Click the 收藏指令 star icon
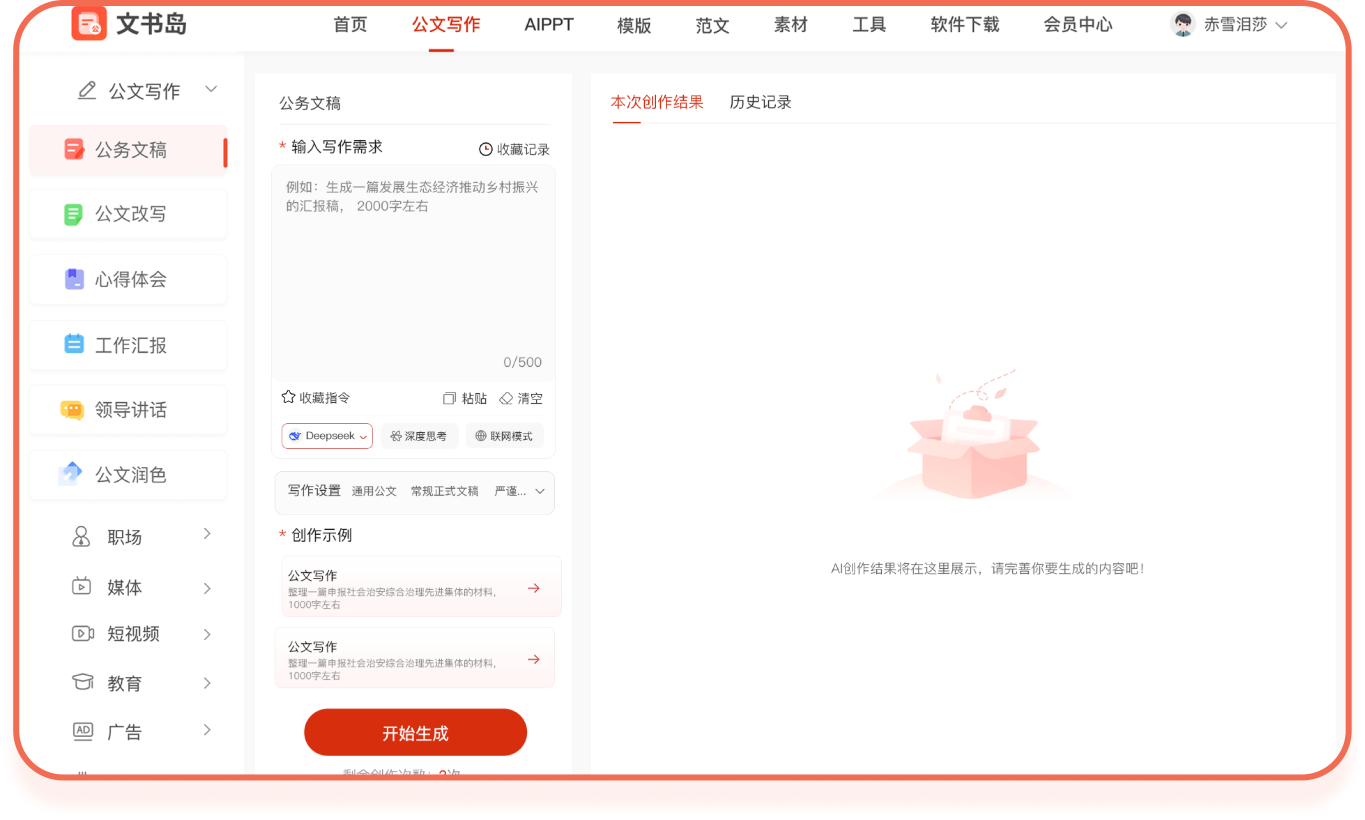This screenshot has height=820, width=1365. 289,397
